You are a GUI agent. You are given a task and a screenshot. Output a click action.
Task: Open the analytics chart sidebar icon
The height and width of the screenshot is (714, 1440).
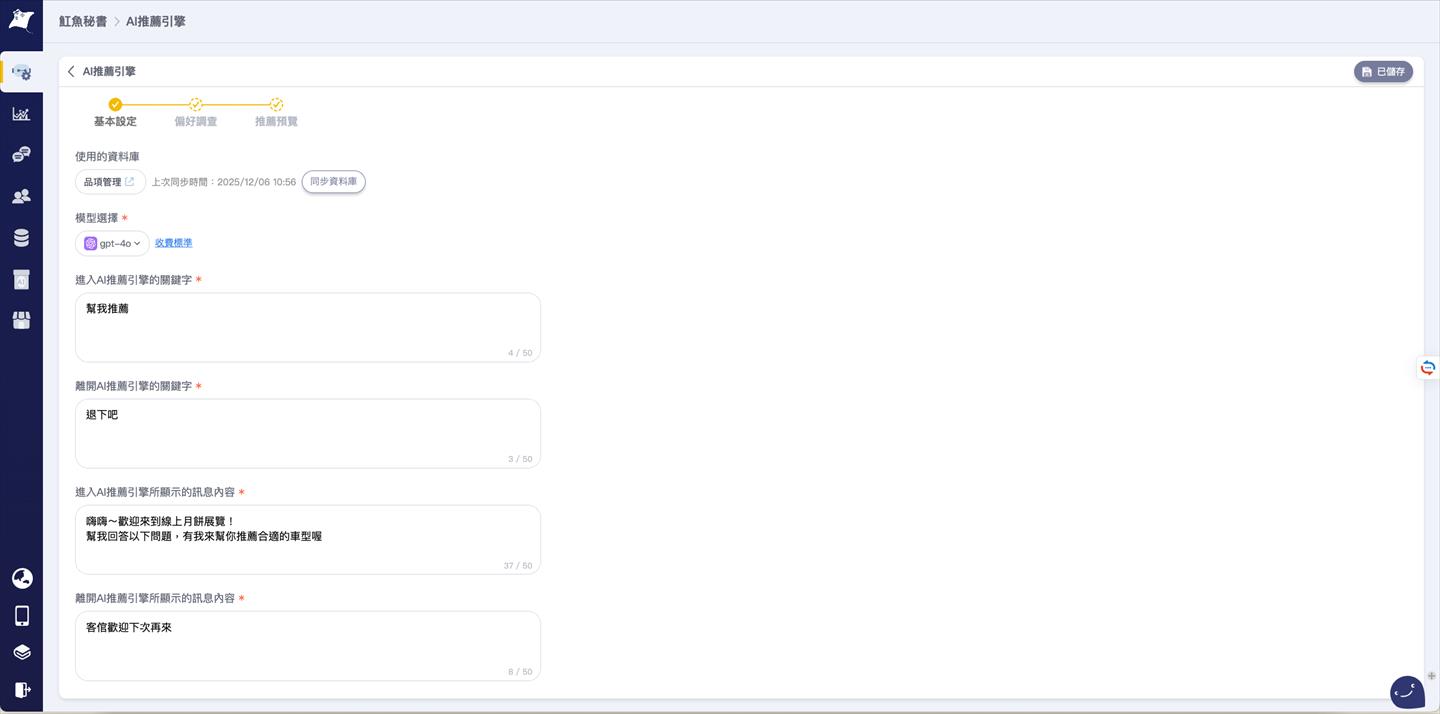click(x=21, y=114)
